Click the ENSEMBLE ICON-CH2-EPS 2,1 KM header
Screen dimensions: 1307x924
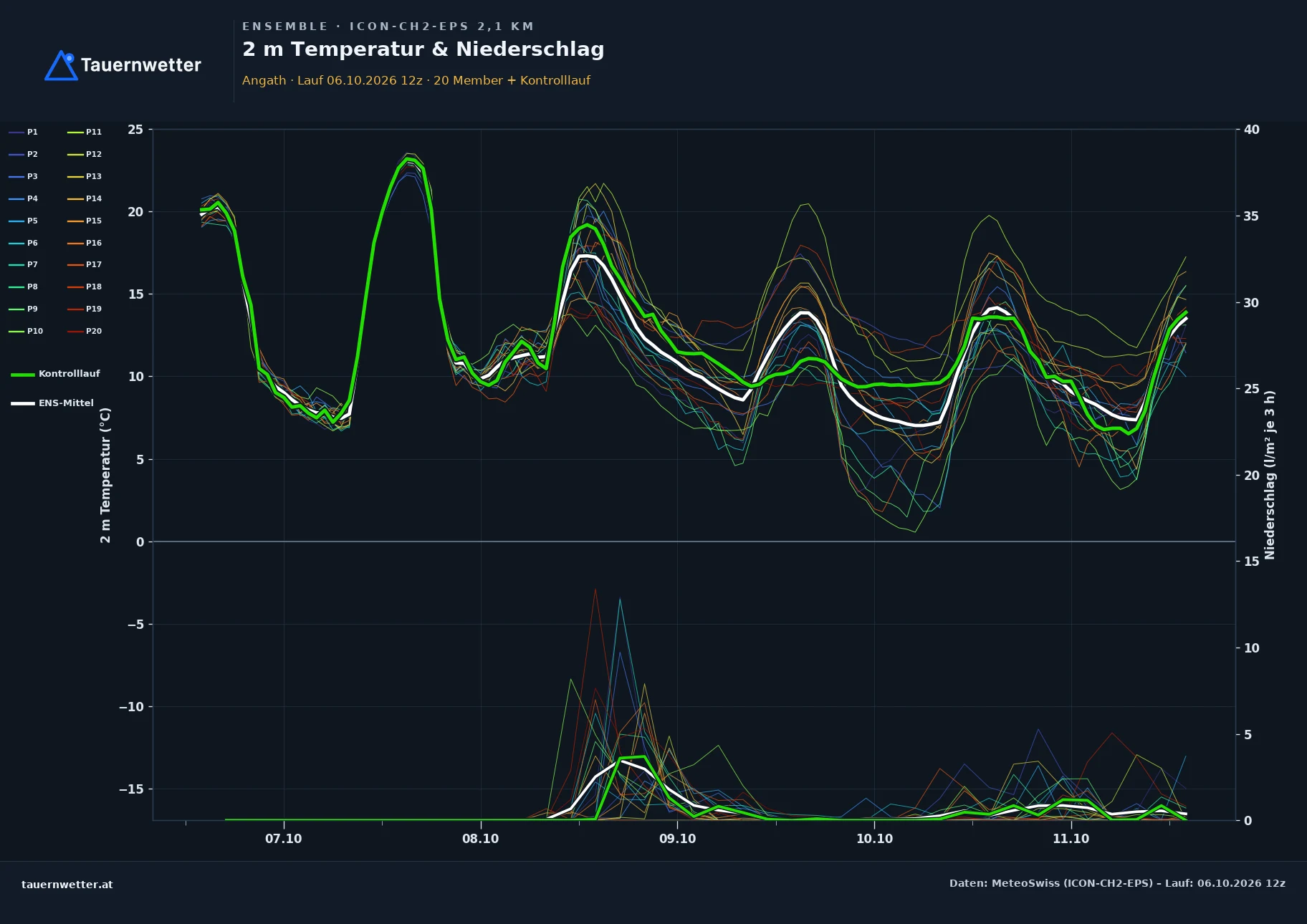388,27
